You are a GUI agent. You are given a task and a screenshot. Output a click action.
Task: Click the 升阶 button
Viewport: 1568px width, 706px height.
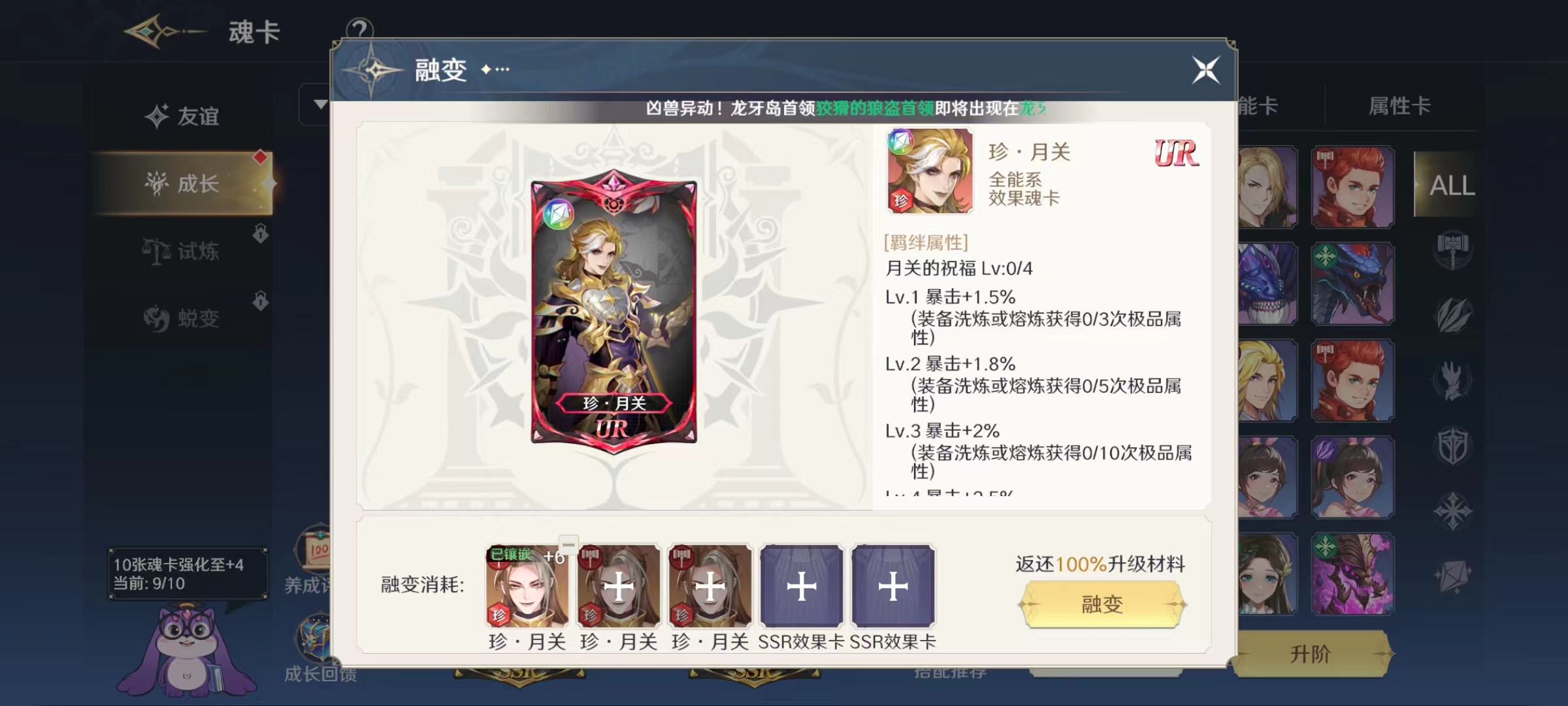click(1311, 654)
